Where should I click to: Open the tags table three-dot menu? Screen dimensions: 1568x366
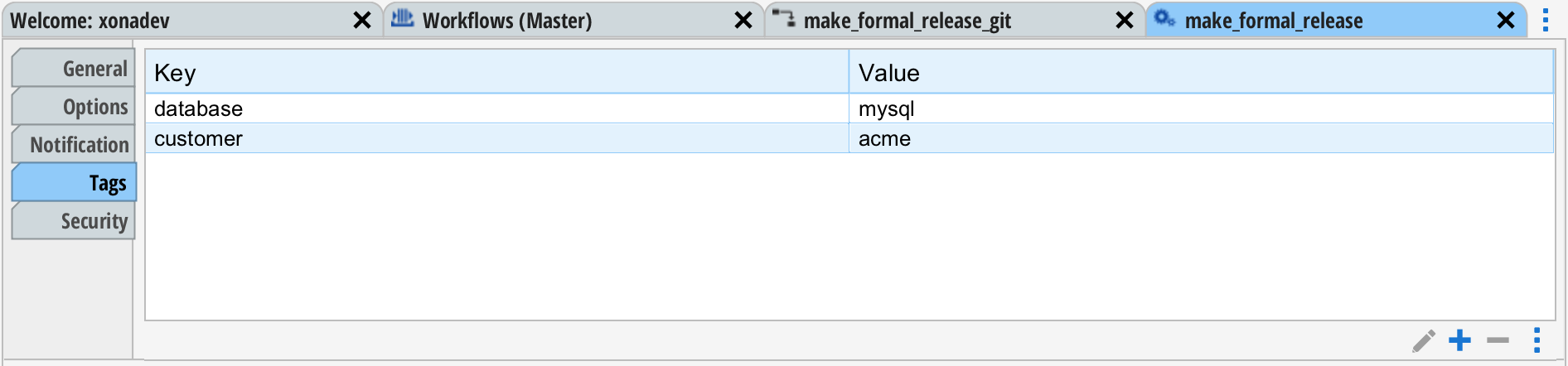tap(1537, 340)
